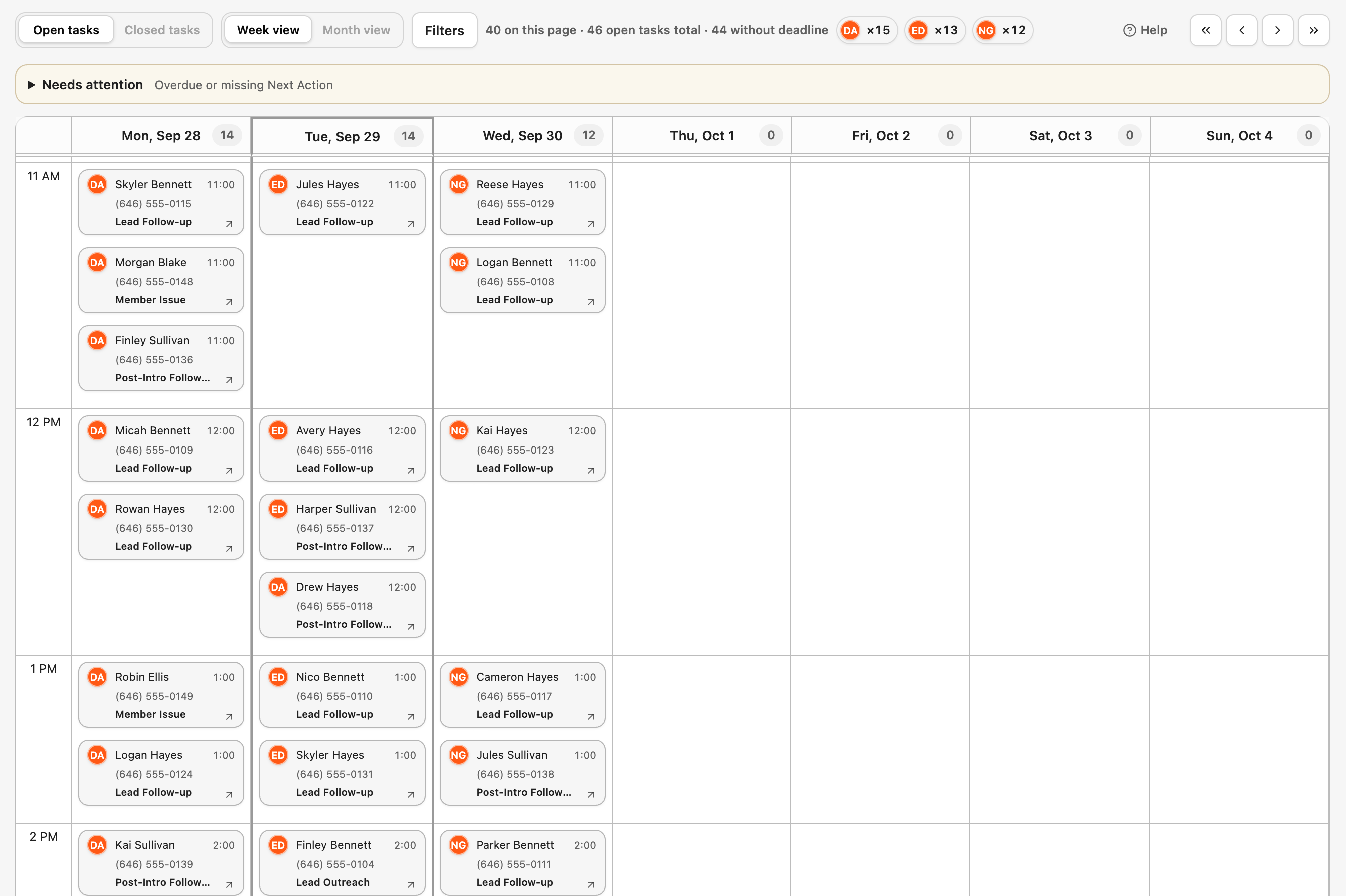1346x896 pixels.
Task: Click DA avatar on Micah Bennett card
Action: pos(97,431)
